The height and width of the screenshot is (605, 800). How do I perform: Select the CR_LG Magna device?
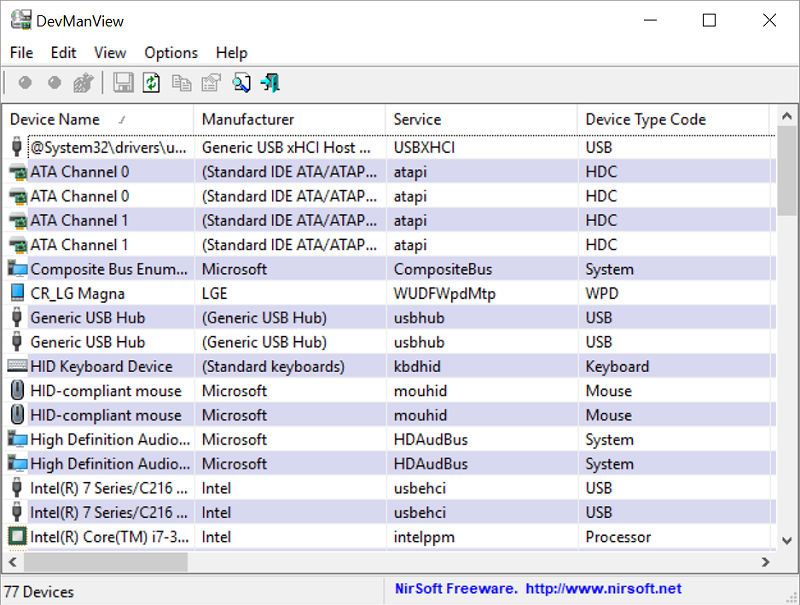coord(390,293)
